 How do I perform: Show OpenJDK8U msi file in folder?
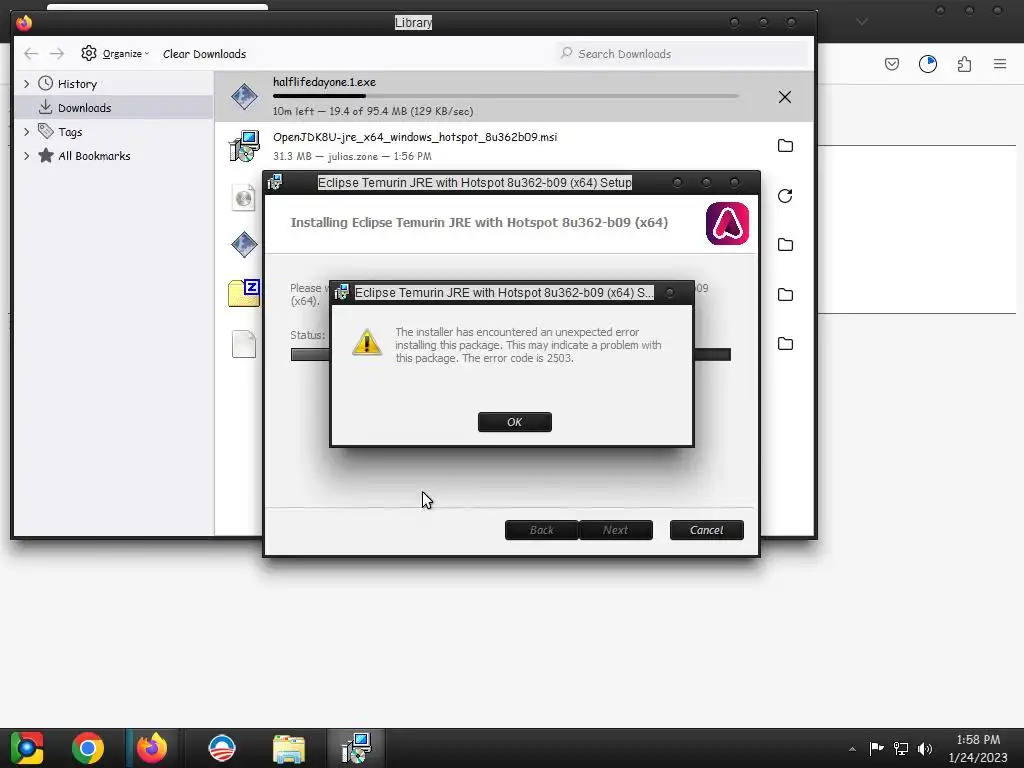[x=785, y=146]
